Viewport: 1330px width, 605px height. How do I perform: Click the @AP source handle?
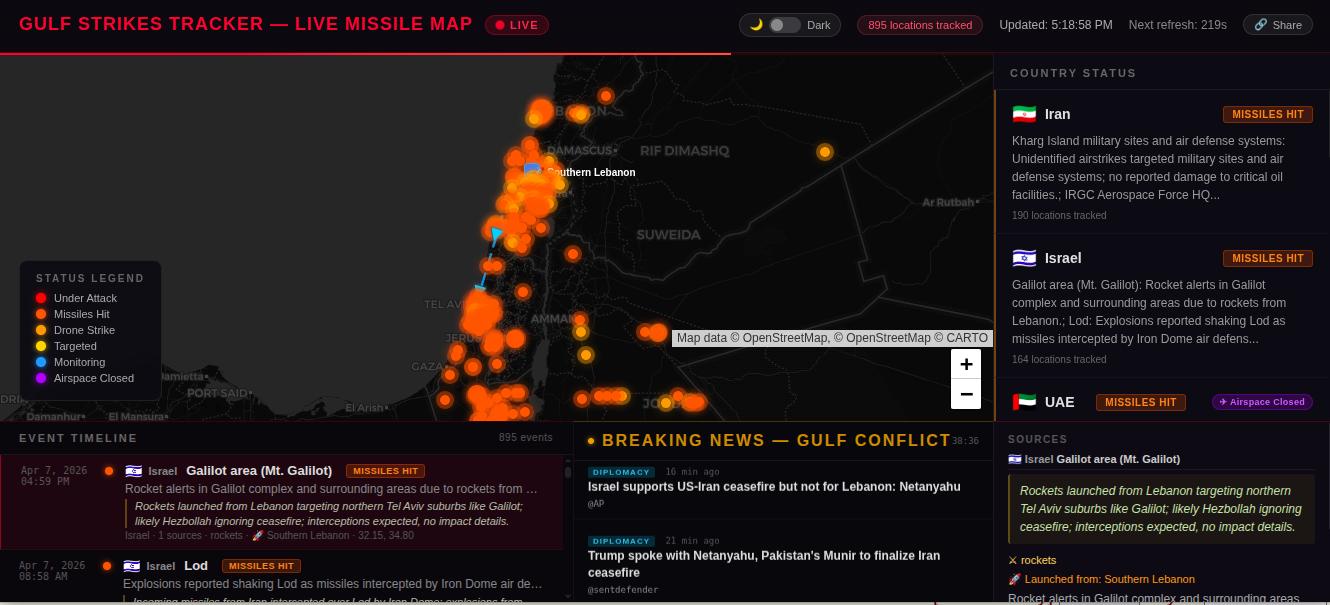pyautogui.click(x=596, y=504)
